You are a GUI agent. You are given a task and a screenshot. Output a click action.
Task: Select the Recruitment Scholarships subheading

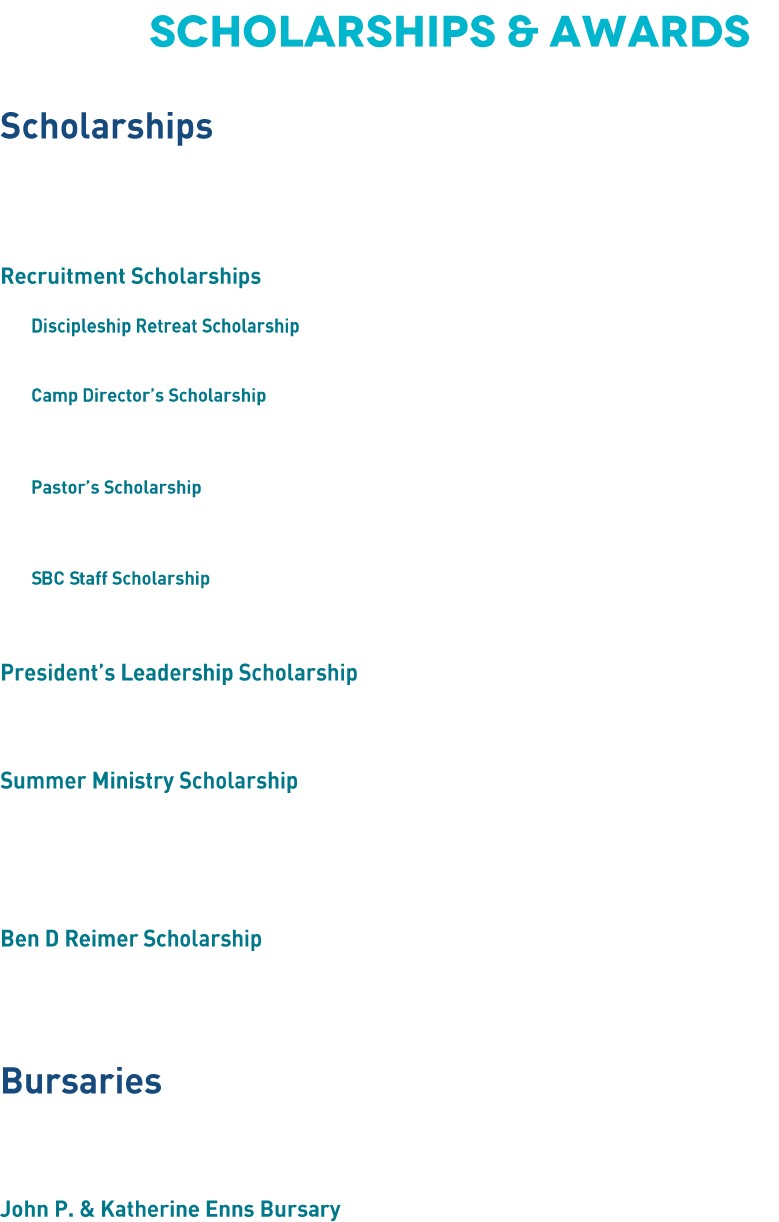pos(130,276)
